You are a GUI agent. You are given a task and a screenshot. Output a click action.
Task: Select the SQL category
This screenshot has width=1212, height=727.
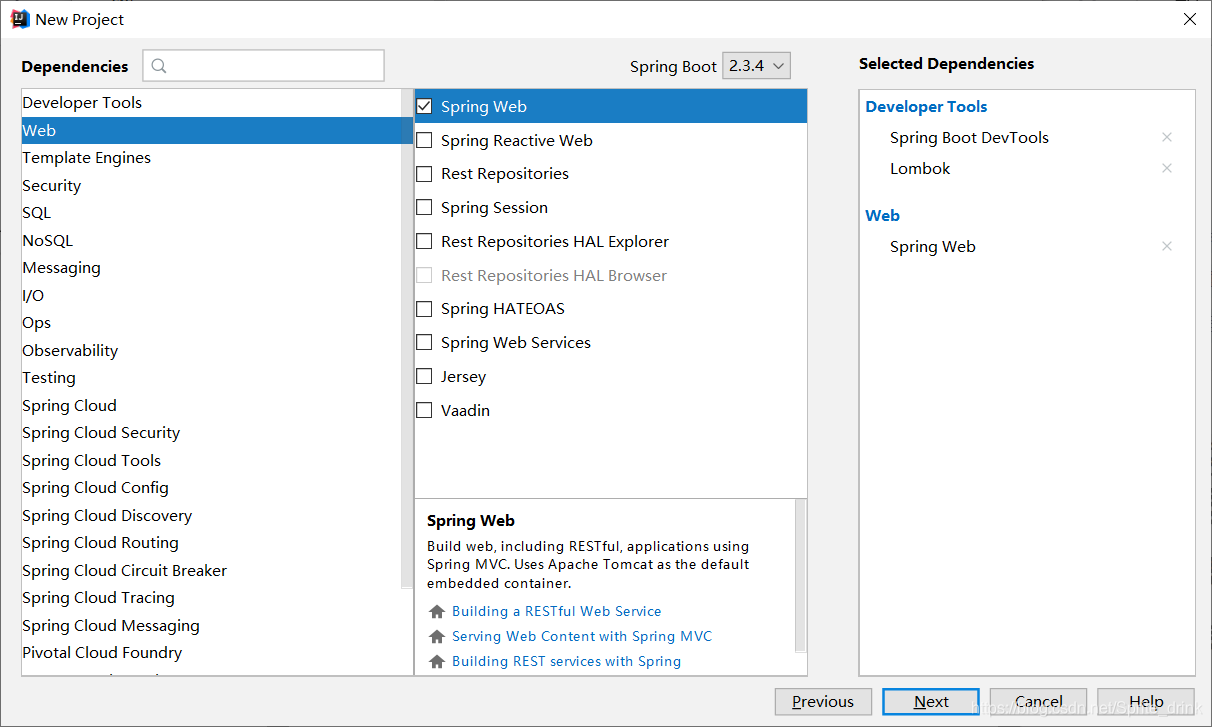pos(211,213)
